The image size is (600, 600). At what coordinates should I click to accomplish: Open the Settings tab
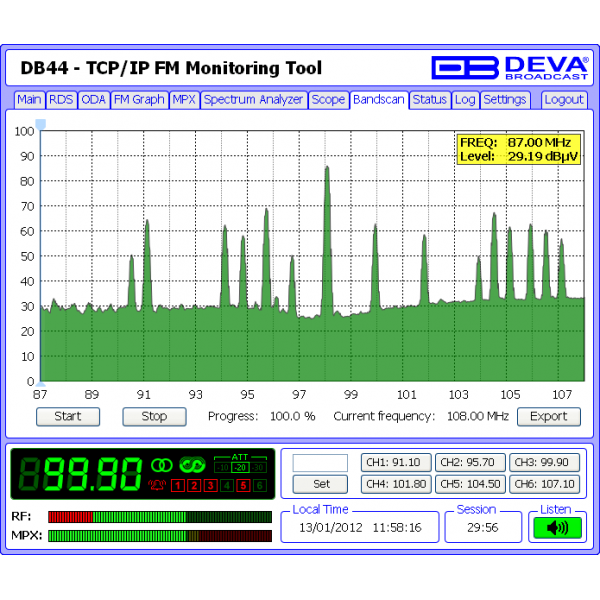(x=505, y=100)
